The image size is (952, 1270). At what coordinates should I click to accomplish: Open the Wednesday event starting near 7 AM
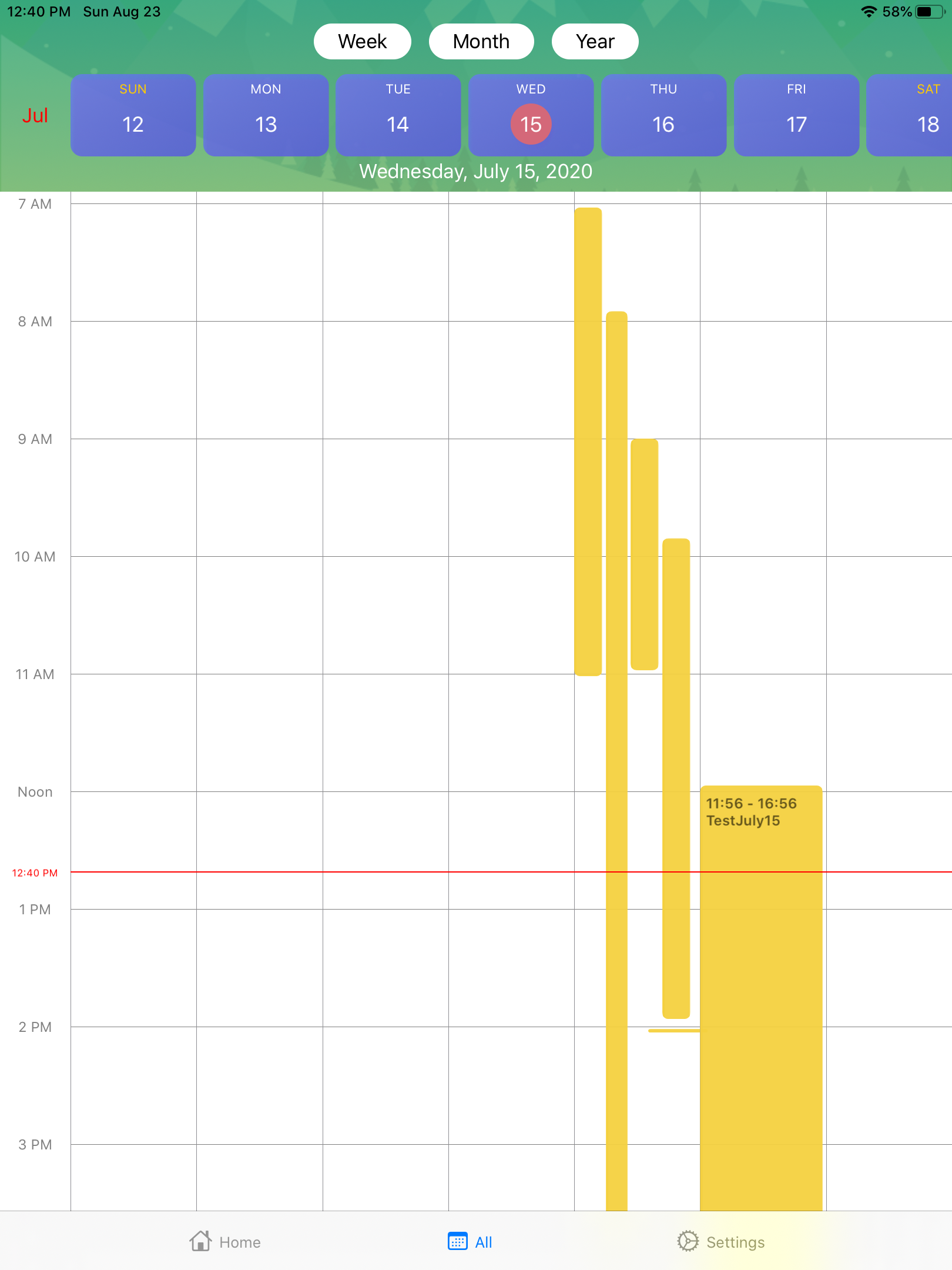coord(588,441)
